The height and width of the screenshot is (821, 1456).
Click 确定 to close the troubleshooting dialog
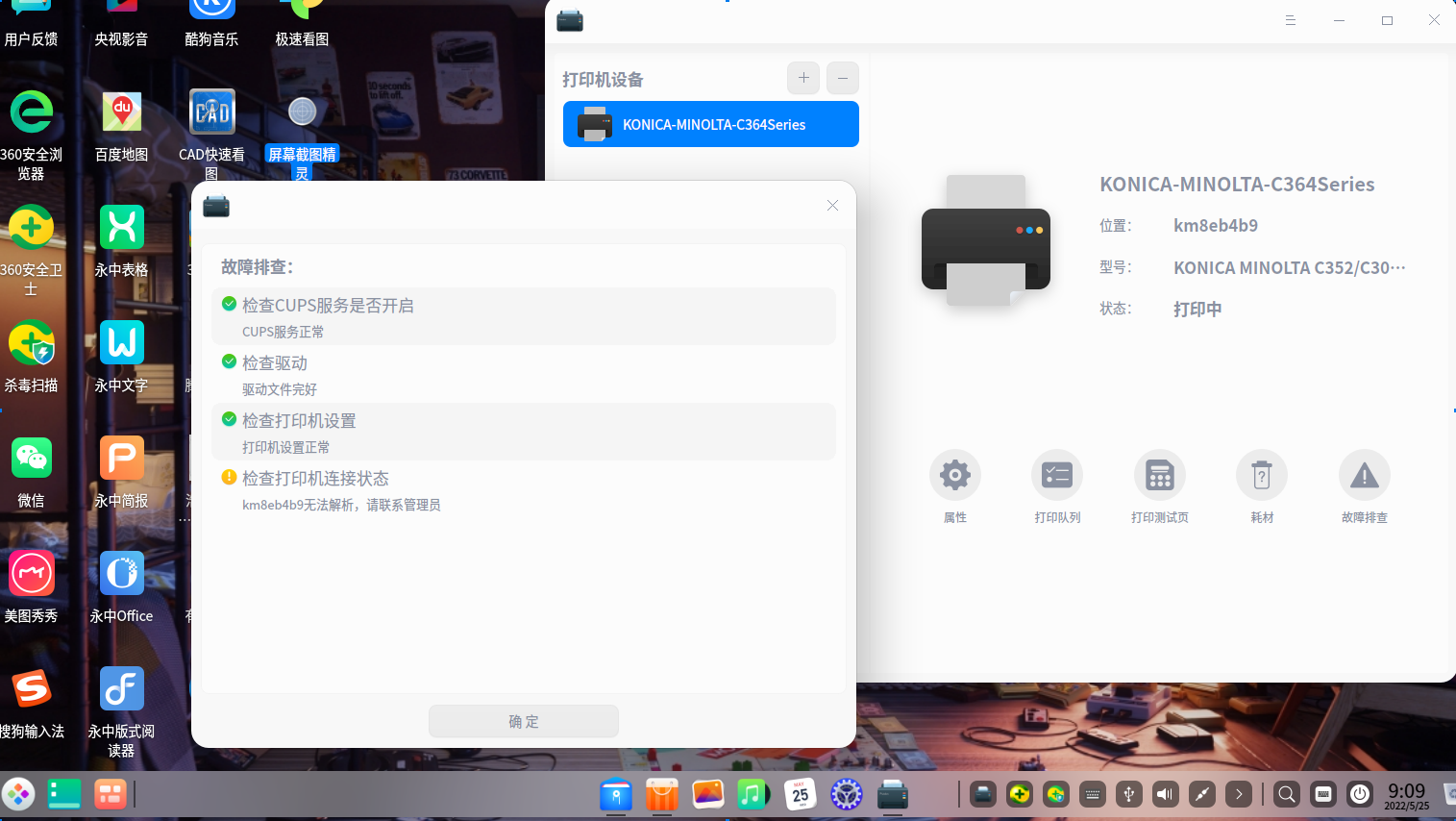tap(524, 721)
